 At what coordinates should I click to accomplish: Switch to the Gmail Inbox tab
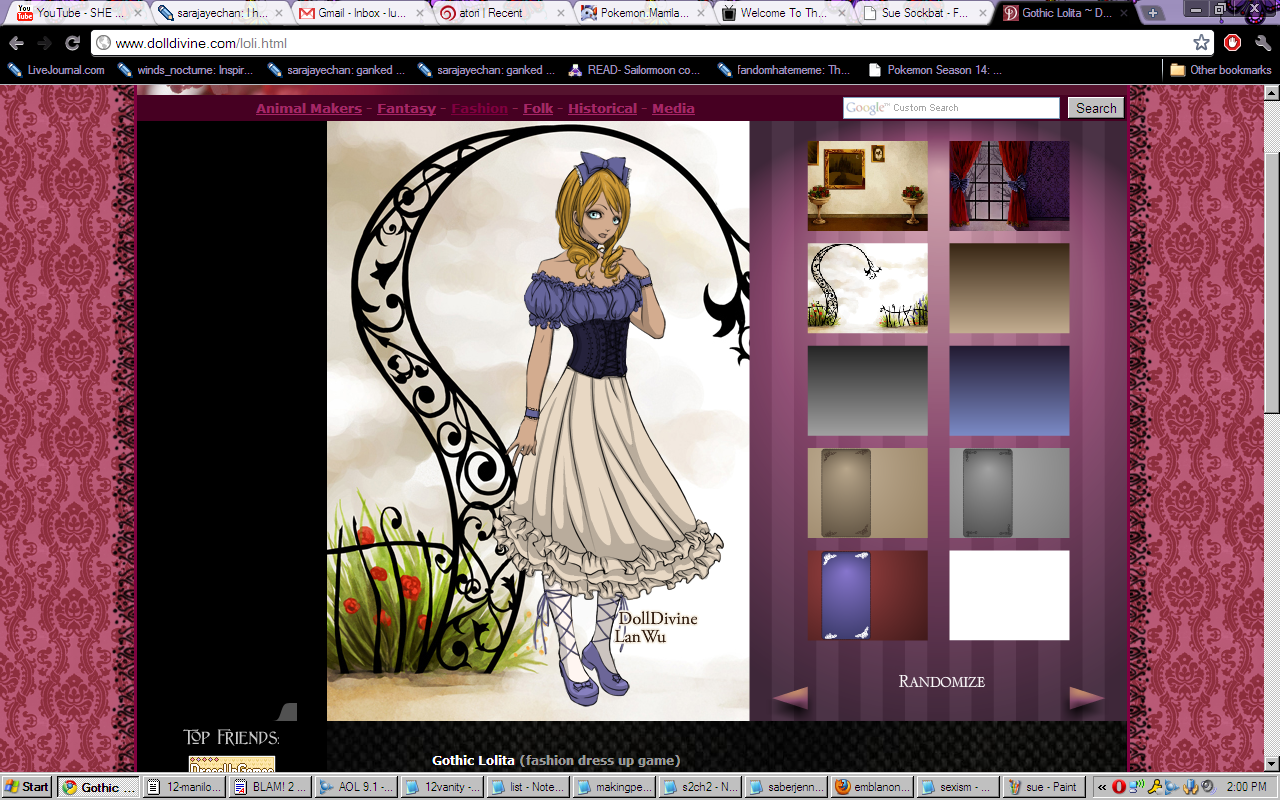[x=360, y=13]
